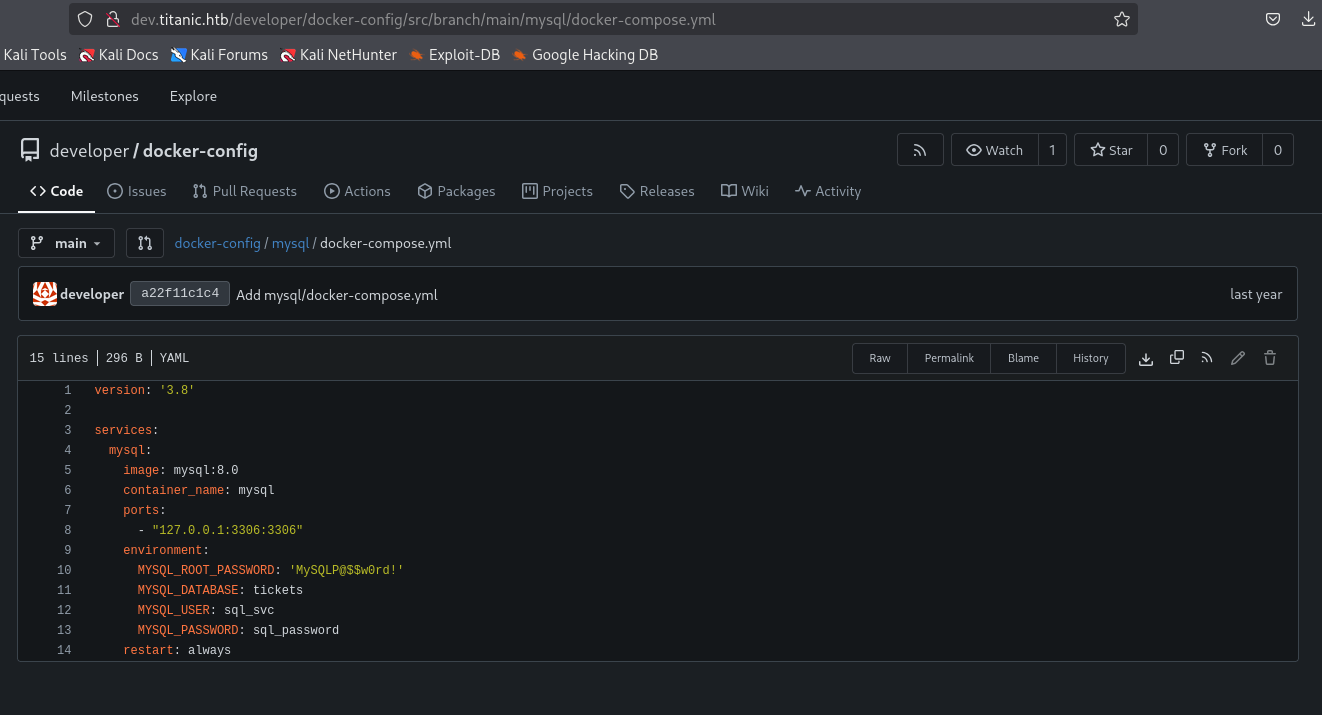The height and width of the screenshot is (715, 1322).
Task: Click the 'tickets' database name
Action: pyautogui.click(x=278, y=590)
